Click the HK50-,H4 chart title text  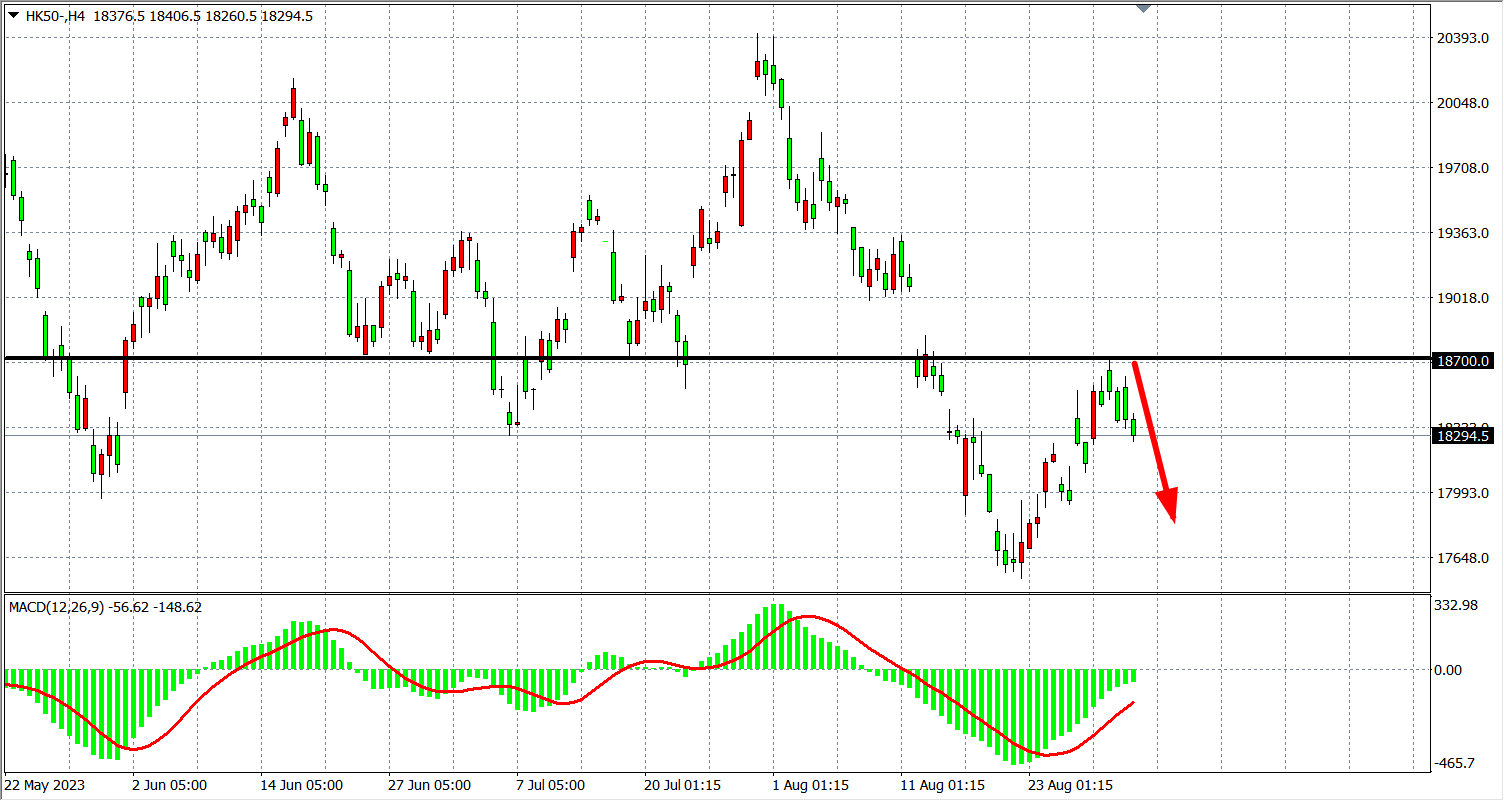tap(58, 16)
